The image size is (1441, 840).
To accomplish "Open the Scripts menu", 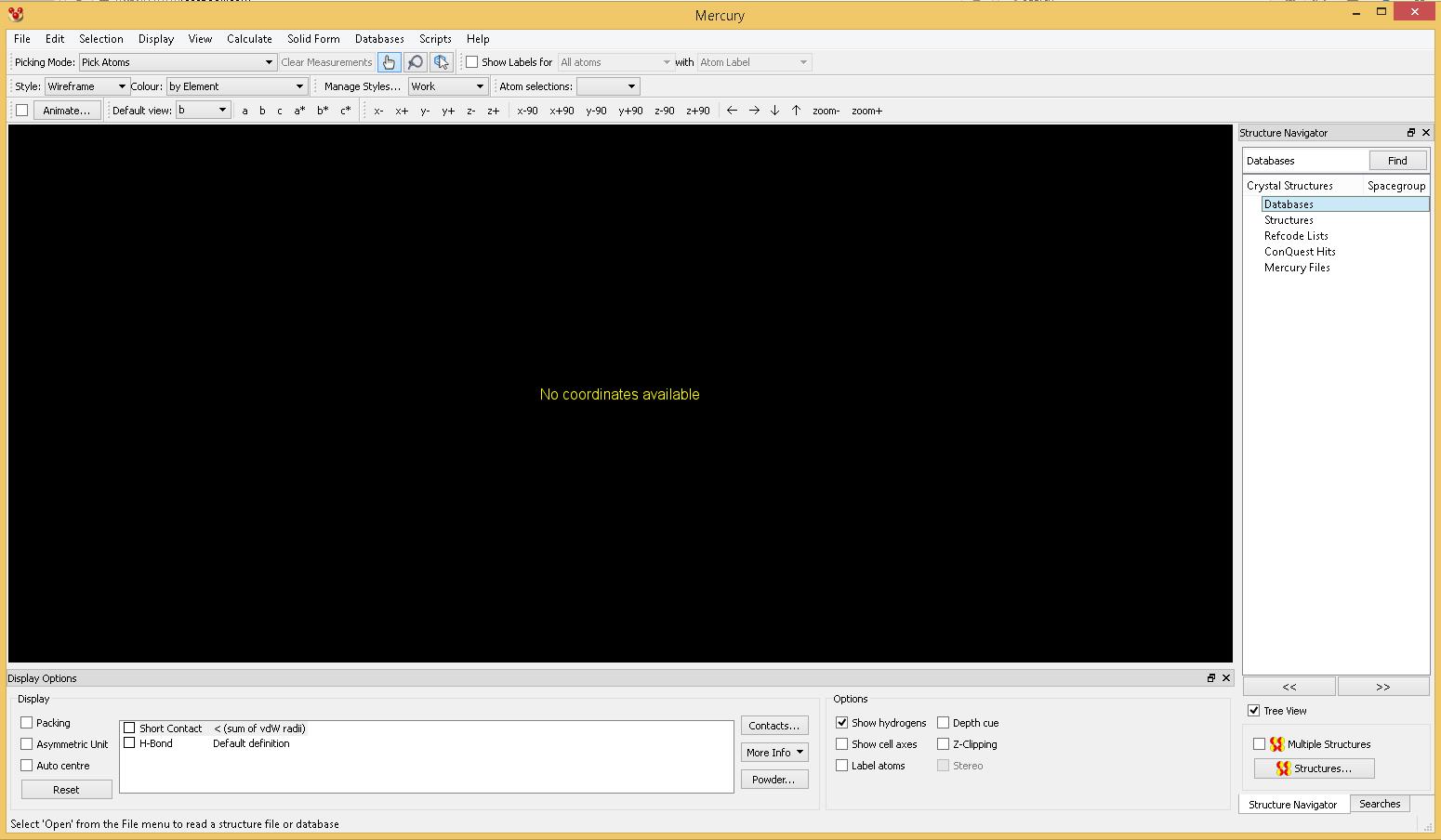I will point(435,39).
